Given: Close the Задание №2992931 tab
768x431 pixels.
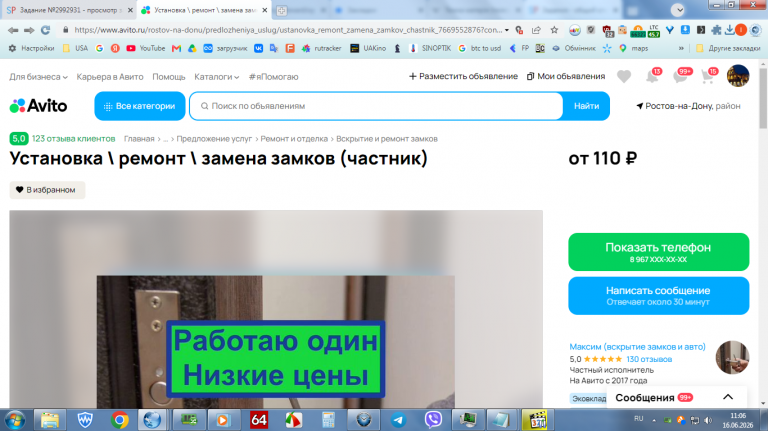Looking at the screenshot, I should coord(130,10).
